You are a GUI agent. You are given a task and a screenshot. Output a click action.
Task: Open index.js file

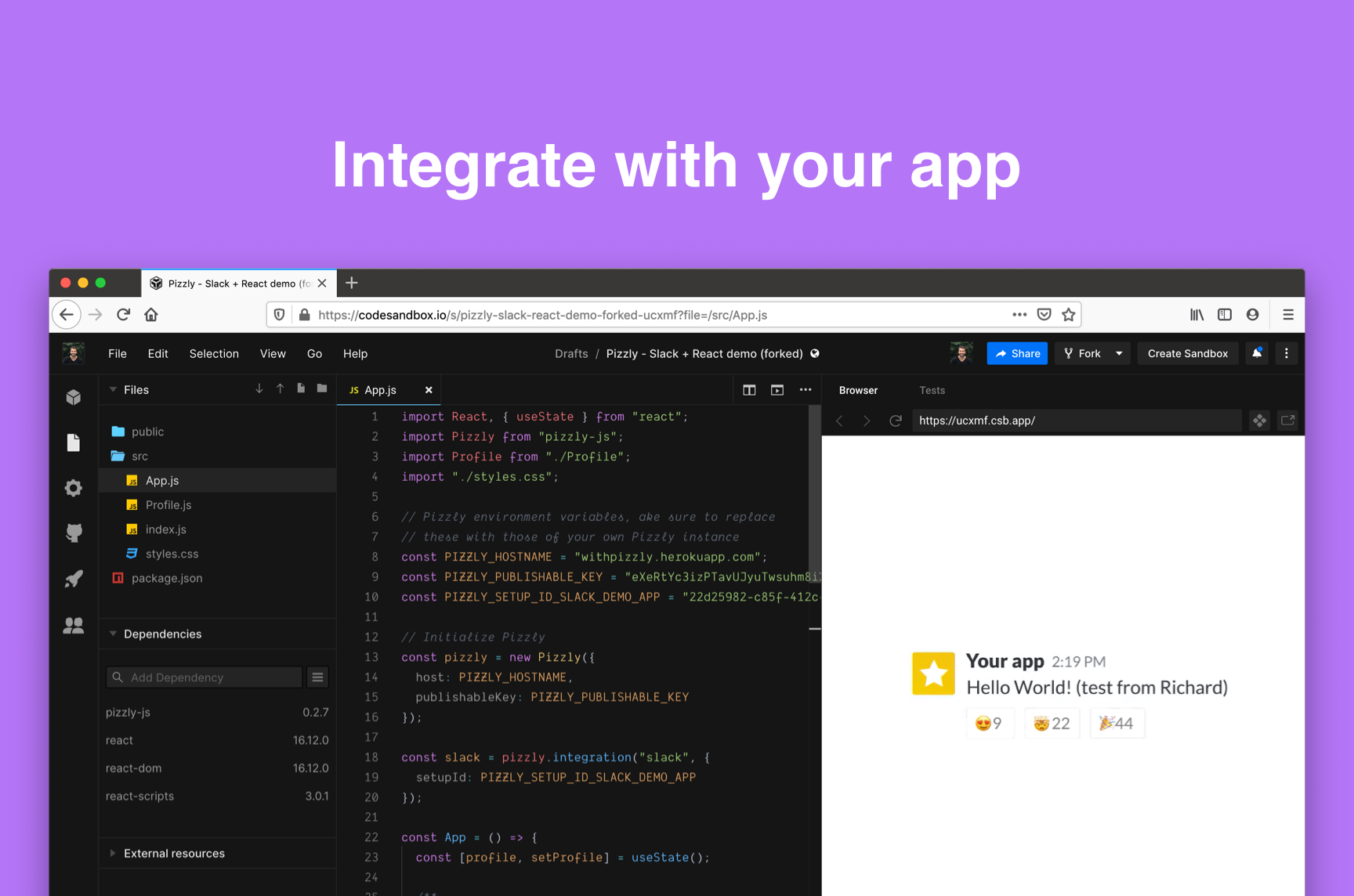click(218, 529)
